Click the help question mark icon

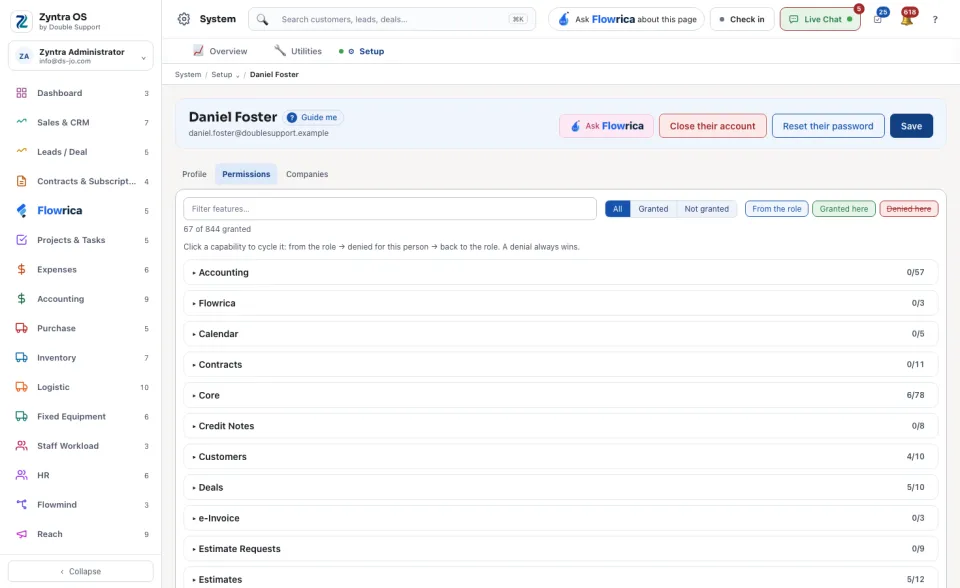click(x=935, y=20)
